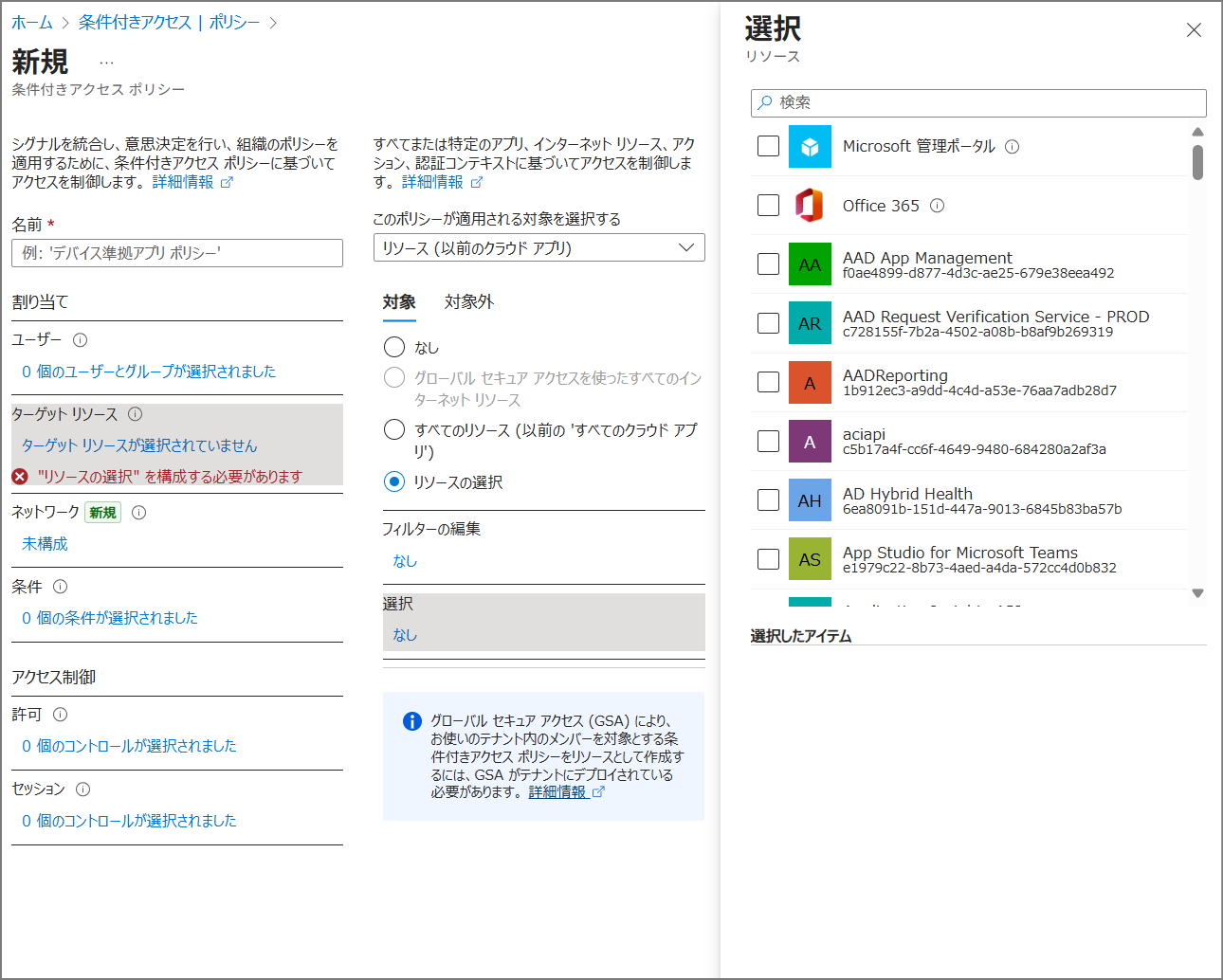The height and width of the screenshot is (980, 1223).
Task: Click the 検索 resource search box
Action: (x=978, y=102)
